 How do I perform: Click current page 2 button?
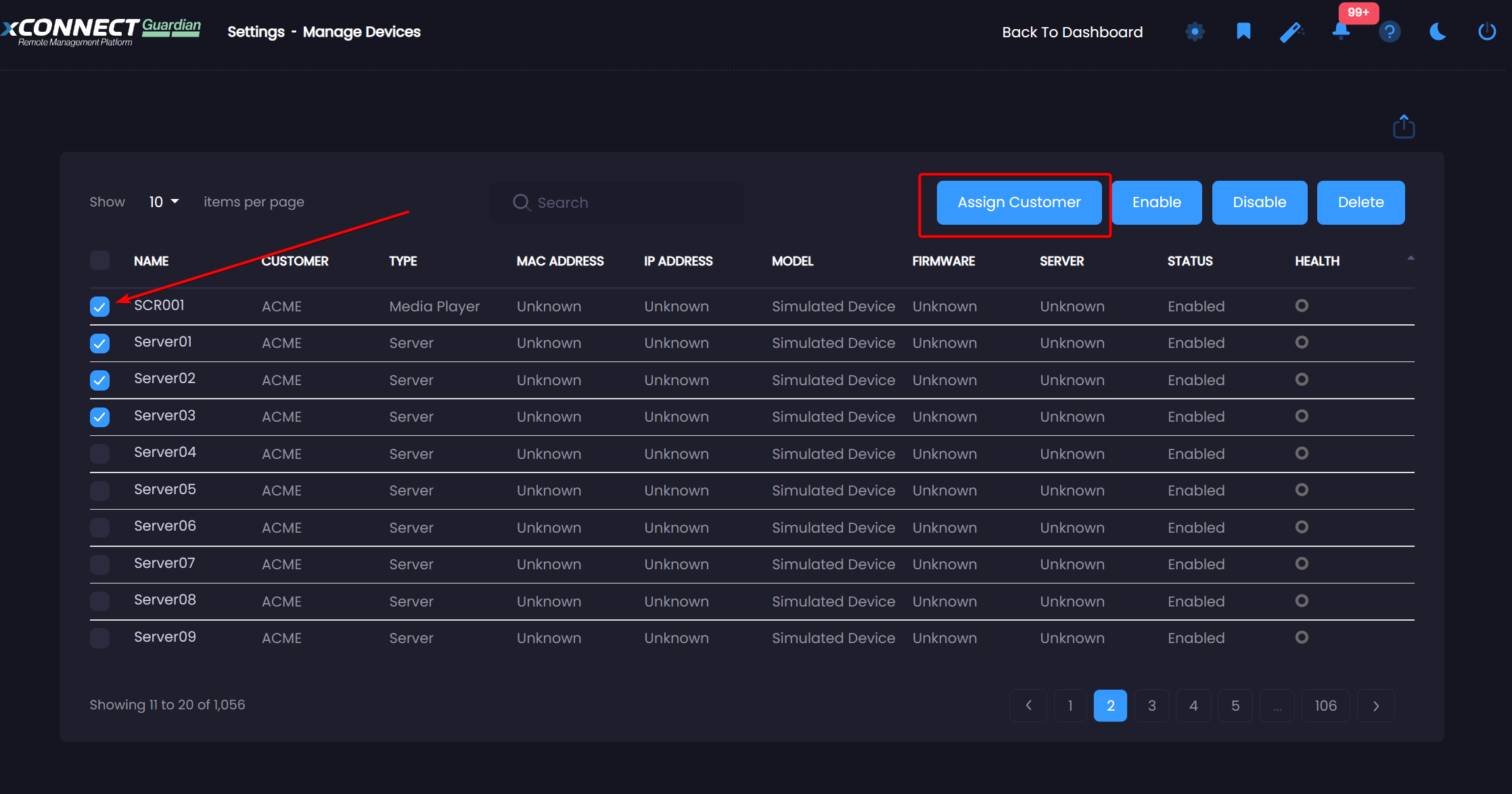(x=1110, y=705)
